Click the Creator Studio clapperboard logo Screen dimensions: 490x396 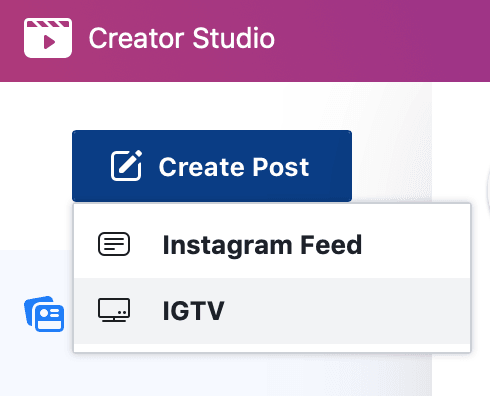48,38
